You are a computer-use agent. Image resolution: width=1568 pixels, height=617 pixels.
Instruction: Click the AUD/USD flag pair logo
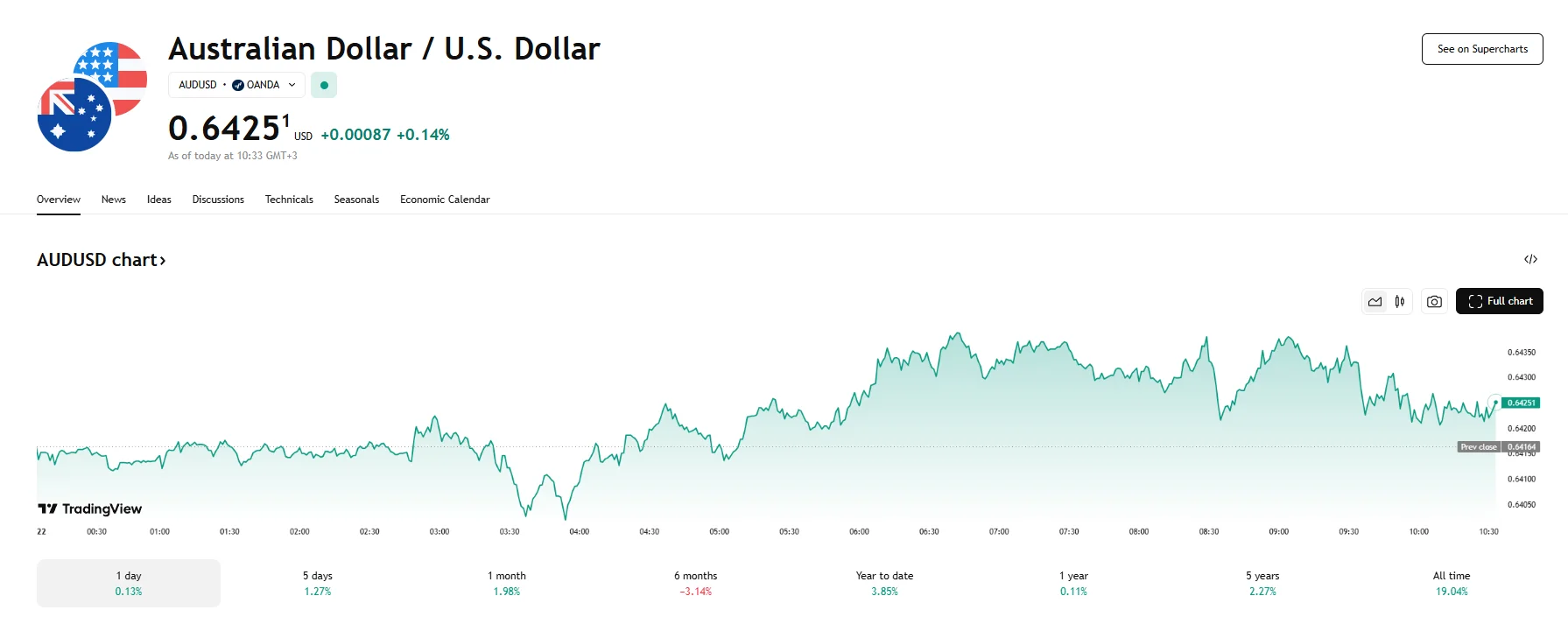point(91,97)
